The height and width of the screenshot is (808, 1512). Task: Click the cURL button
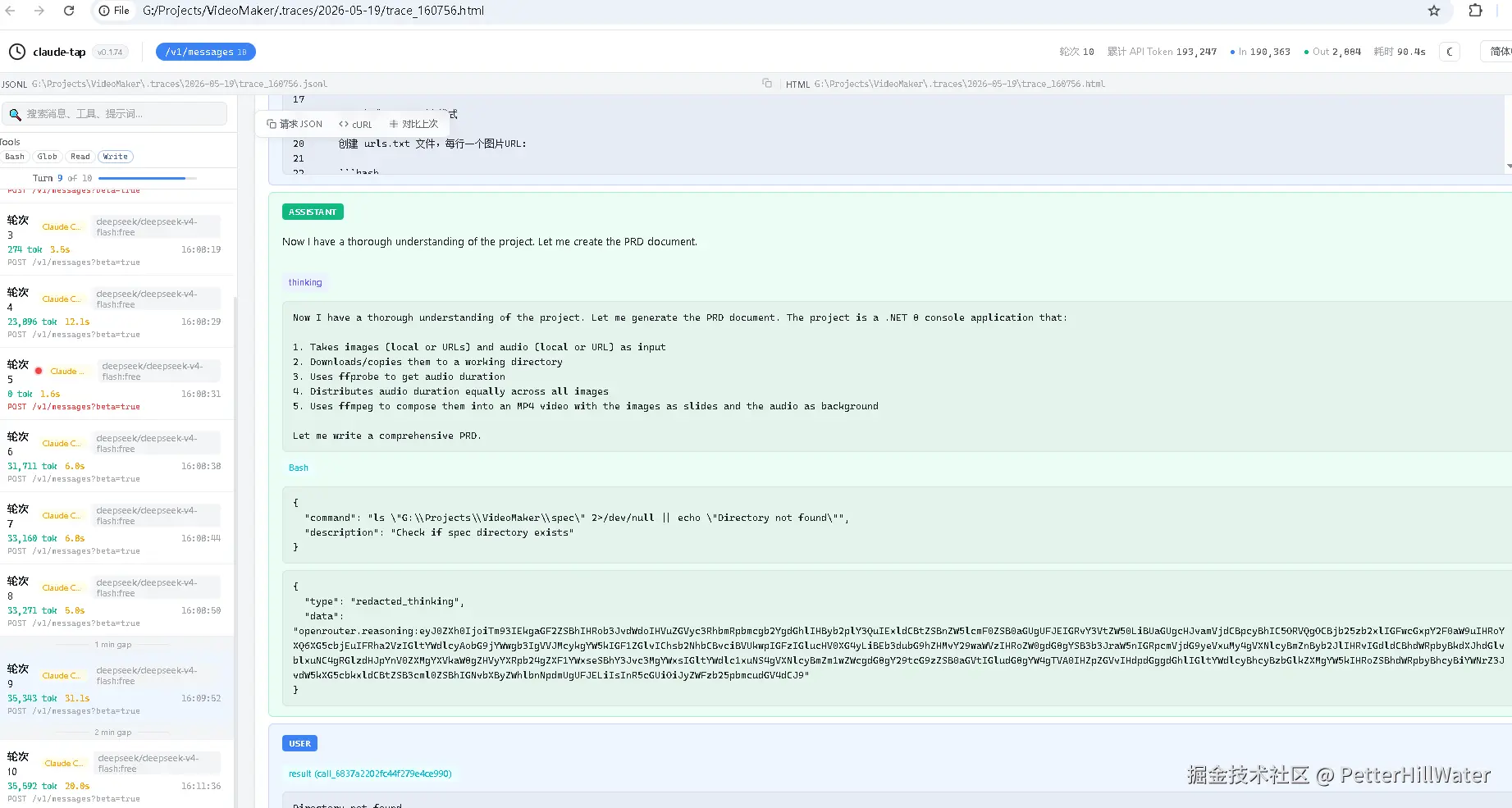click(x=355, y=124)
